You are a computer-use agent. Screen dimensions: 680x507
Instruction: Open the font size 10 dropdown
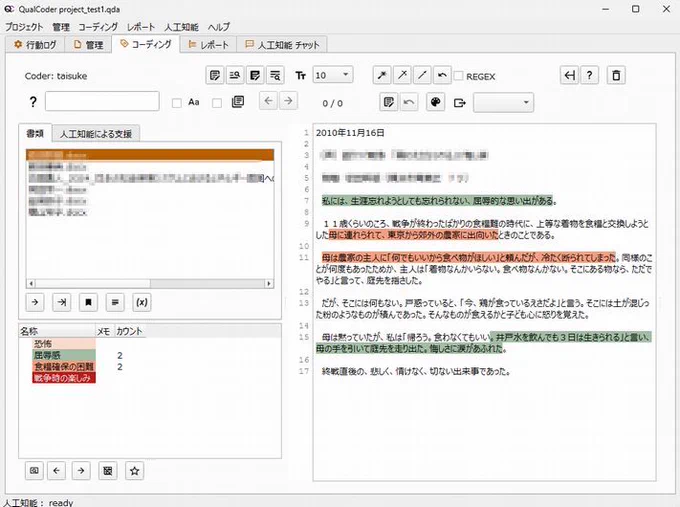click(x=333, y=75)
